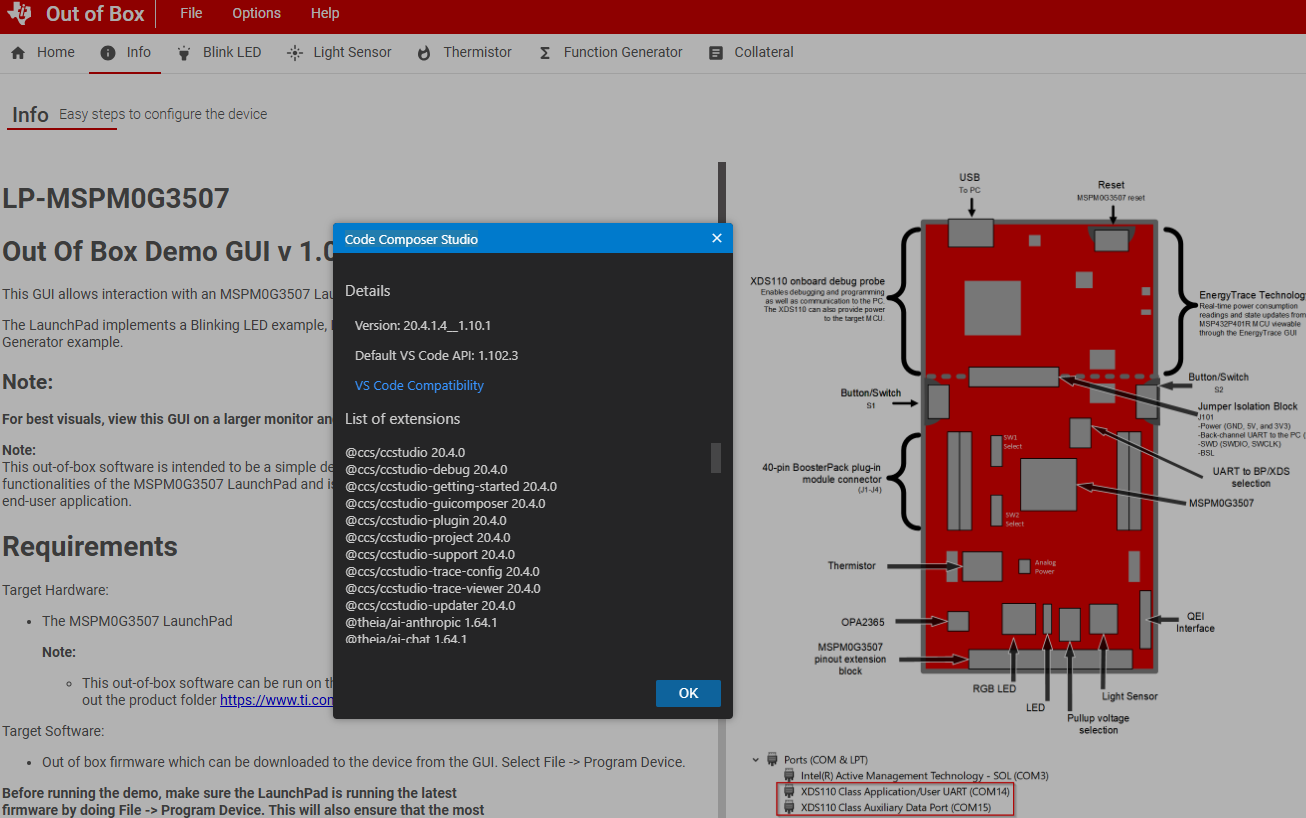
Task: Open the VS Code Compatibility link
Action: pyautogui.click(x=419, y=385)
